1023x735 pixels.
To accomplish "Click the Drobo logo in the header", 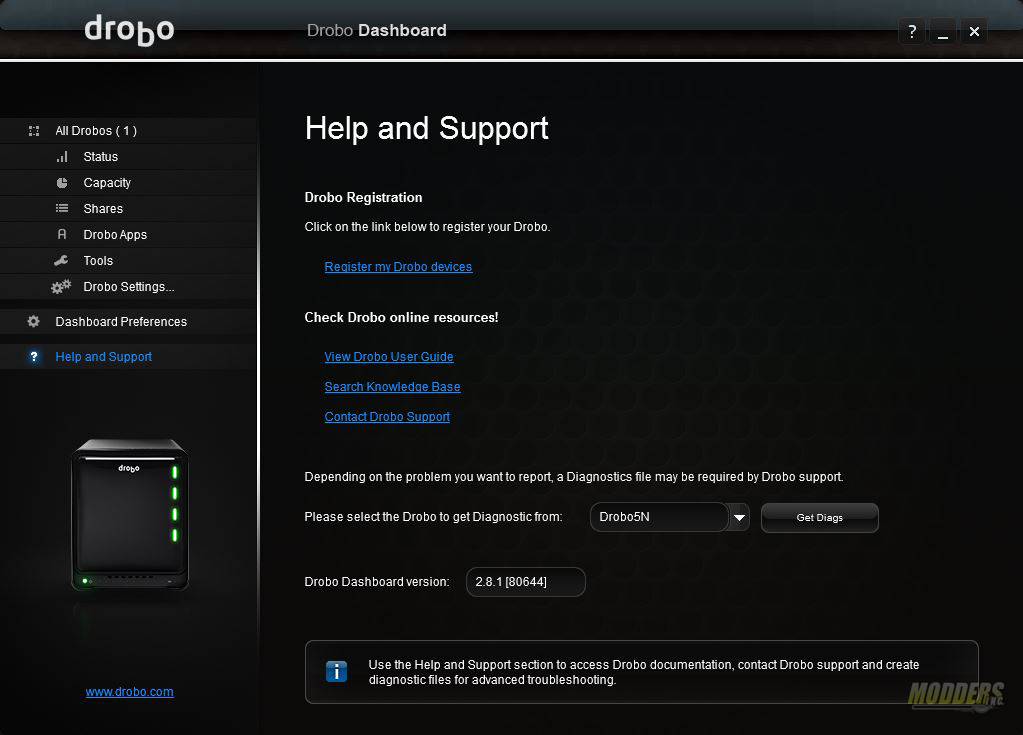I will [x=129, y=30].
